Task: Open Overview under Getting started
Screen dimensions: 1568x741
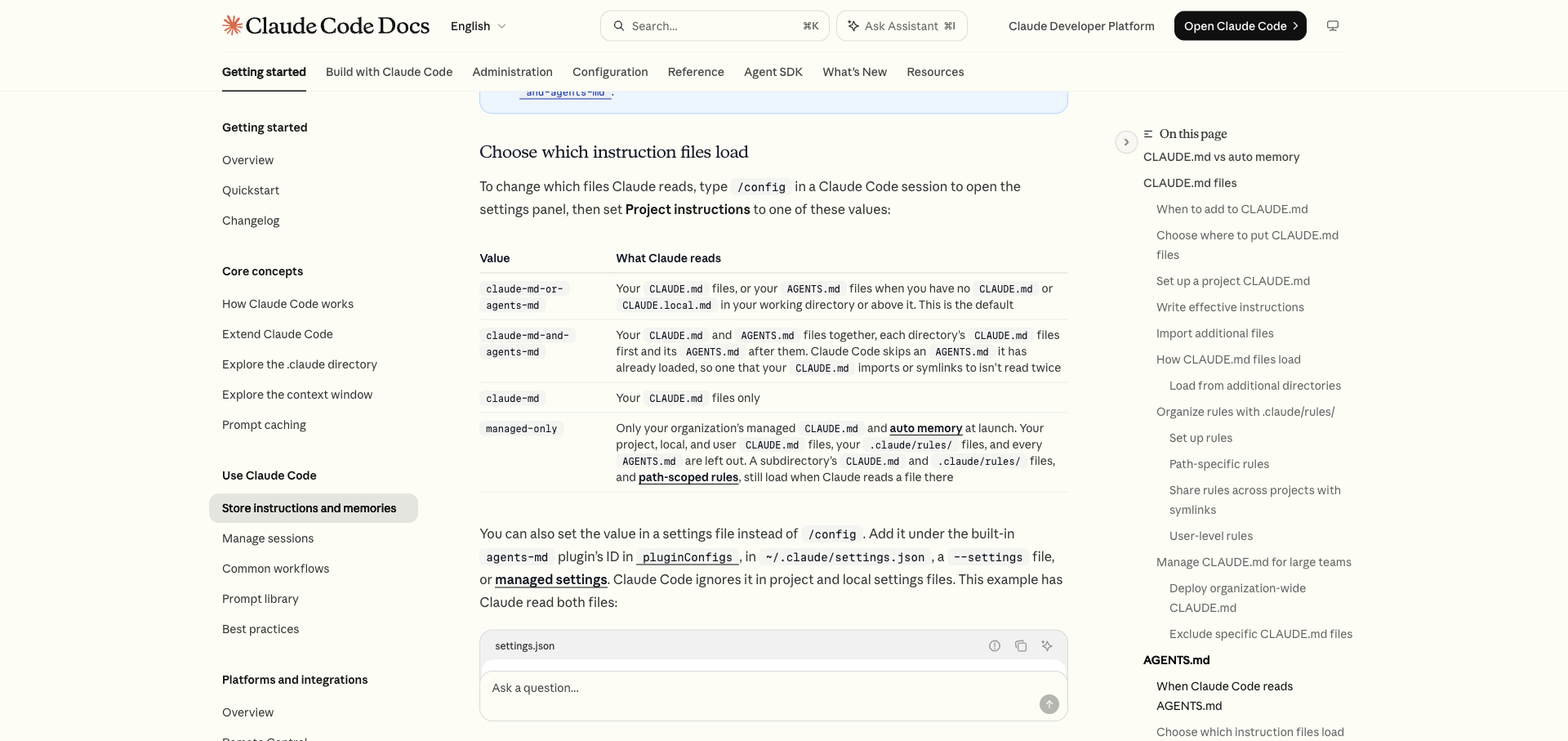Action: 247,160
